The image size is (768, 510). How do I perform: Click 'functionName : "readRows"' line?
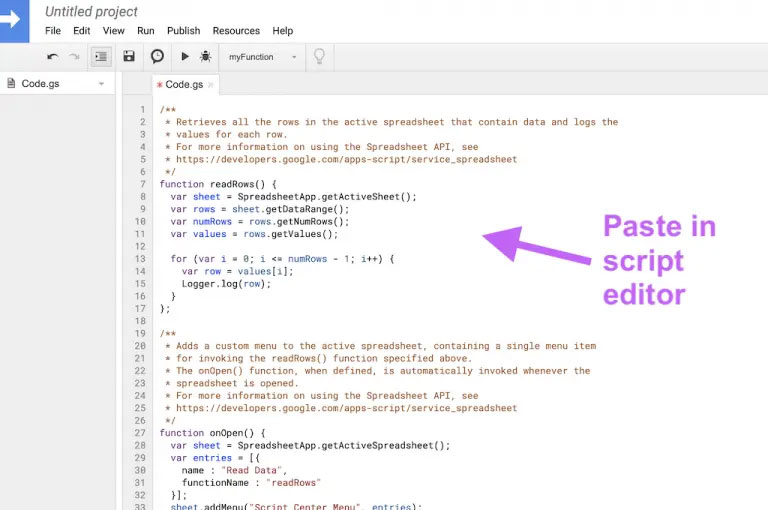[251, 483]
